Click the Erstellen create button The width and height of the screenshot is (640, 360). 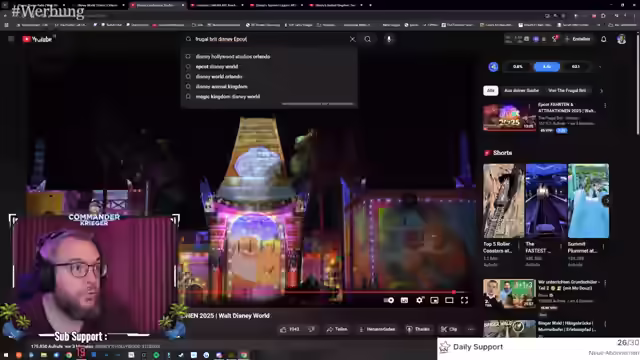click(578, 39)
